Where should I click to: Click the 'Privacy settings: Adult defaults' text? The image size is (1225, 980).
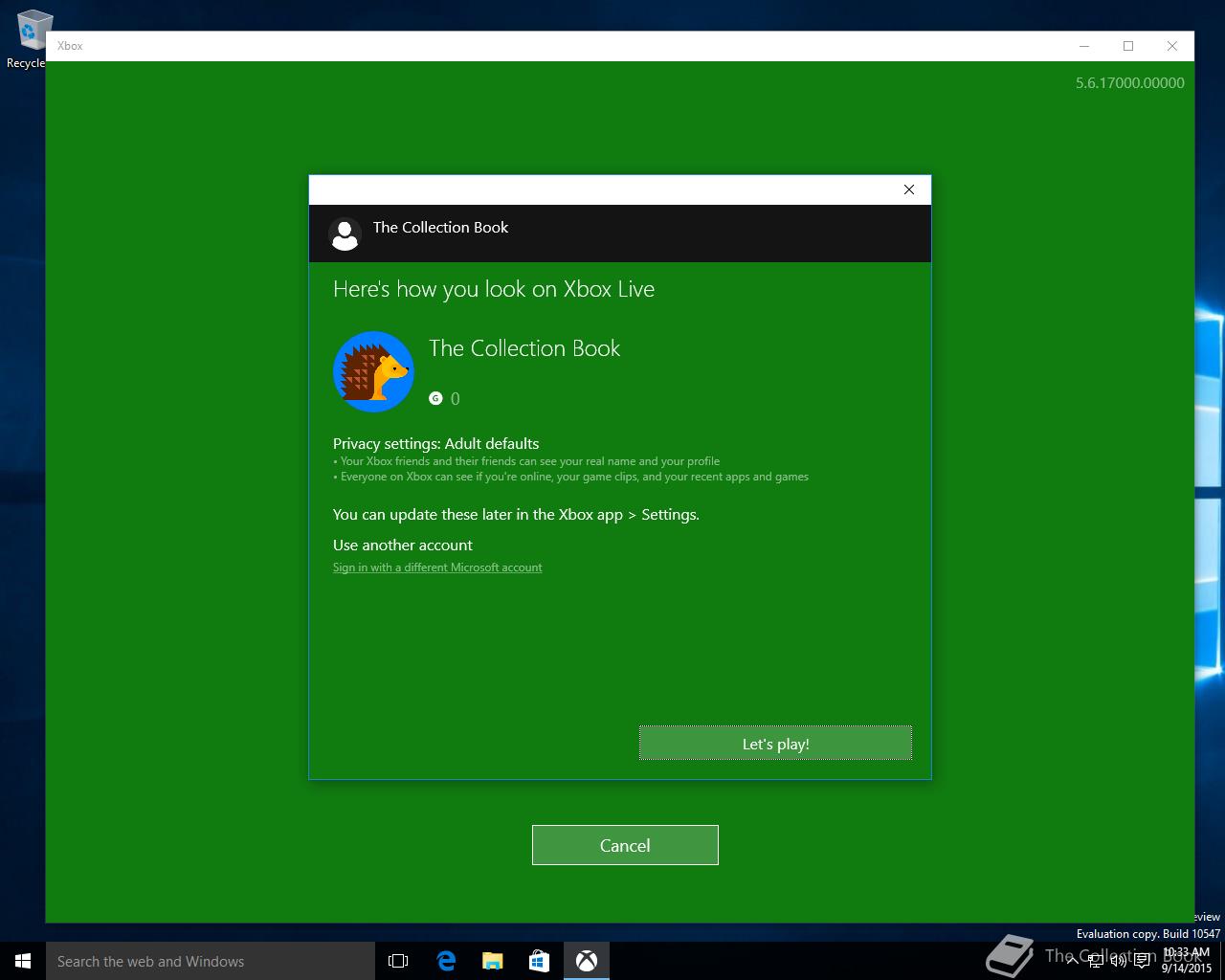coord(435,443)
